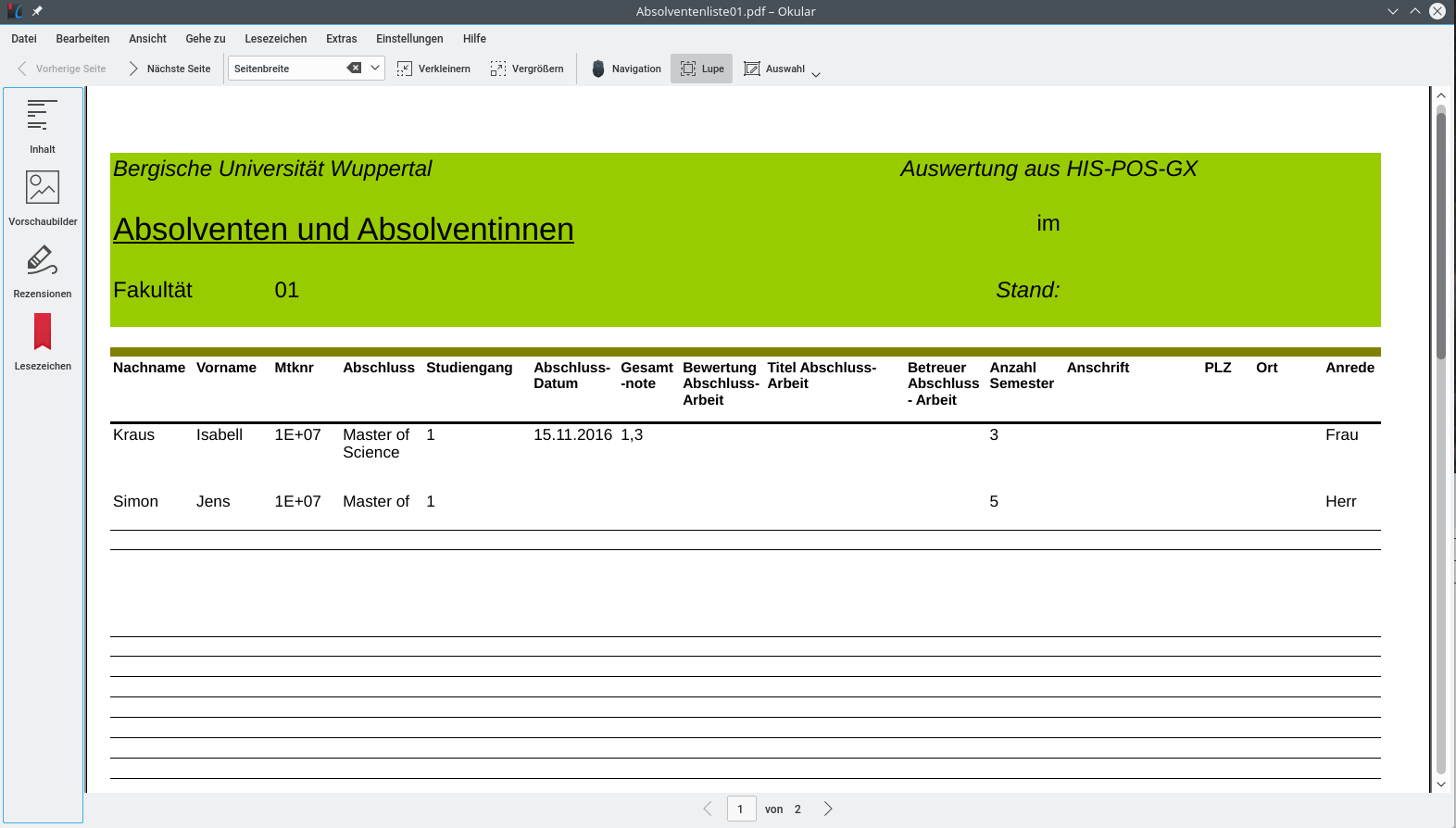Screen dimensions: 1456x828
Task: Click the salutation Herr
Action: coord(1341,502)
